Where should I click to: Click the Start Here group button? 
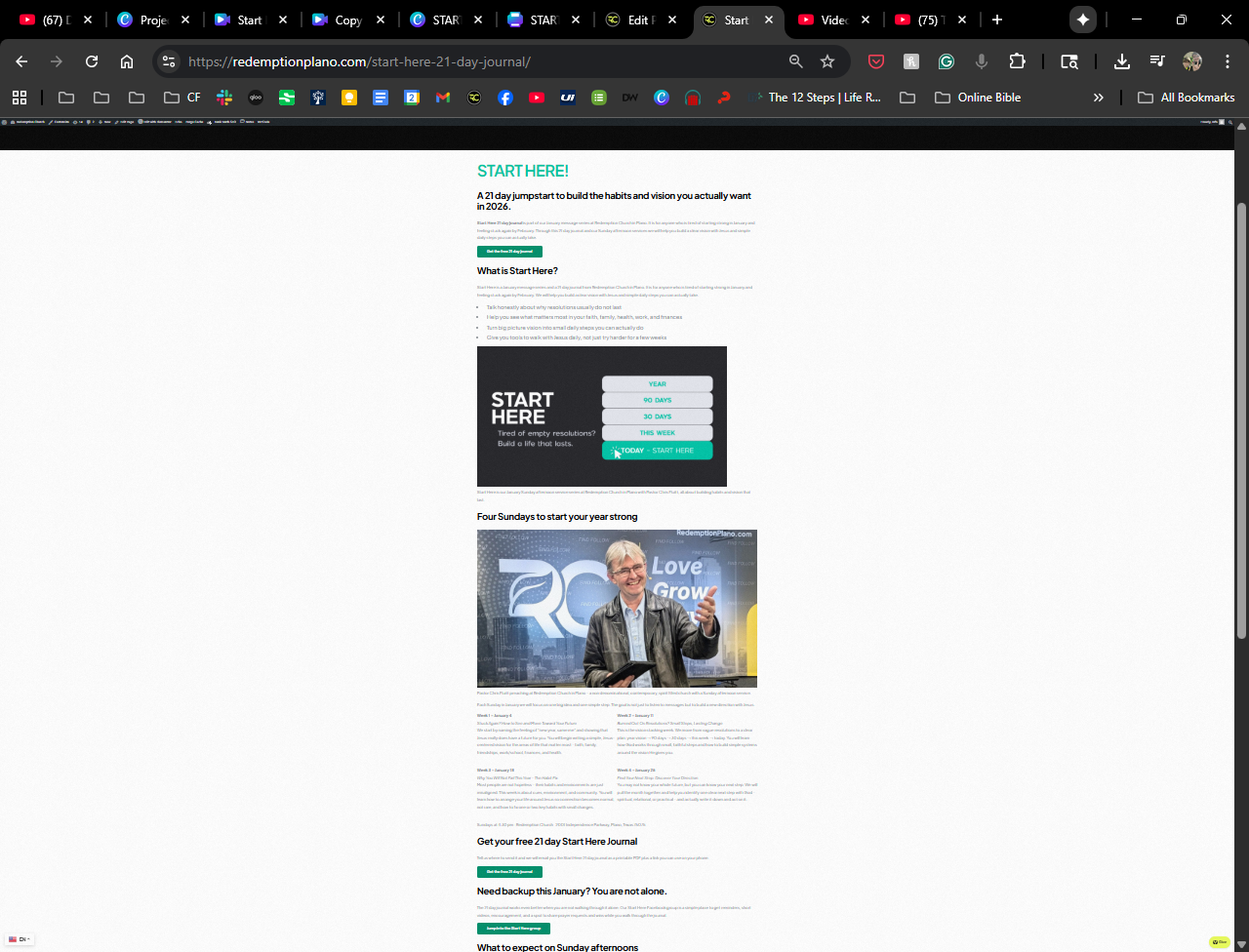513,929
